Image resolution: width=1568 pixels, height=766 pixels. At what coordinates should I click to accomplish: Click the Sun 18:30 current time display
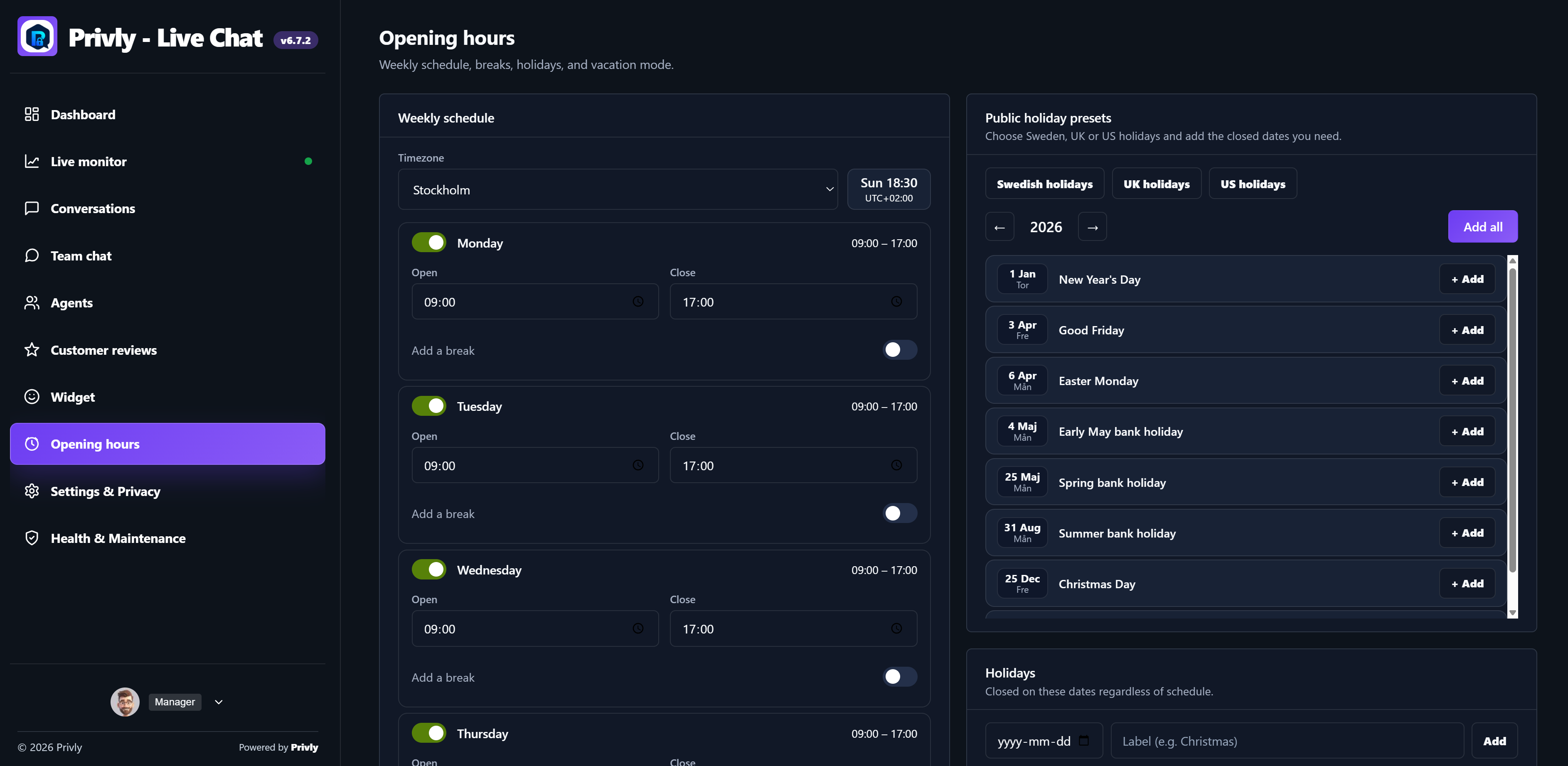889,189
